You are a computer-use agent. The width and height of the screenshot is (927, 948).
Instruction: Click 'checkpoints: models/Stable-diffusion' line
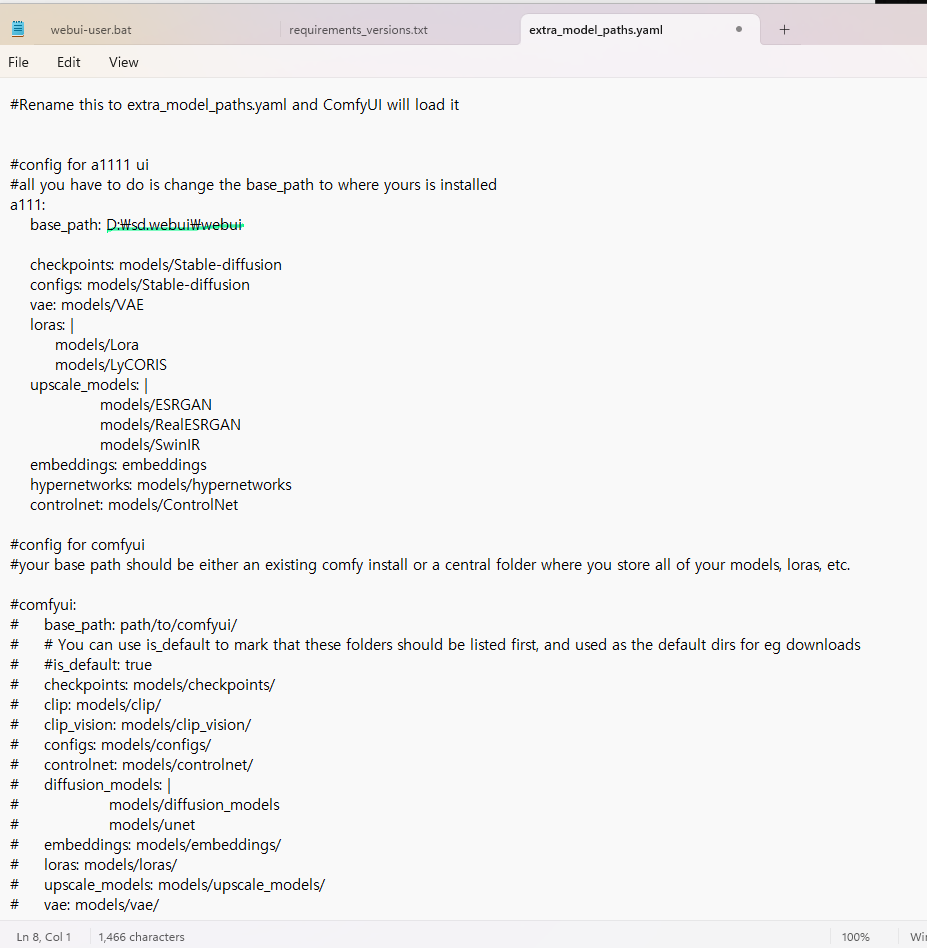(156, 265)
